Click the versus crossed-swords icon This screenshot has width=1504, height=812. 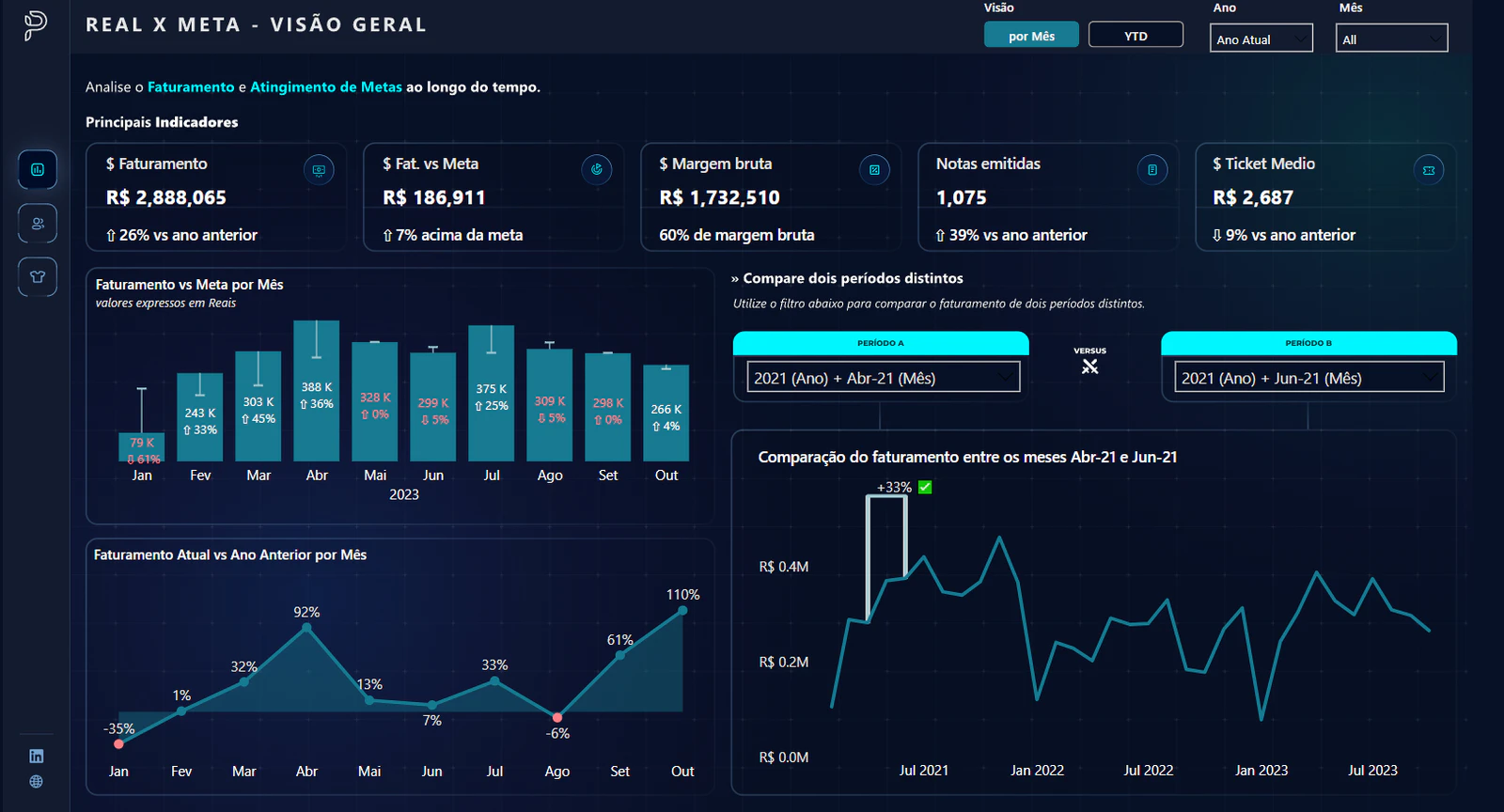click(1090, 367)
